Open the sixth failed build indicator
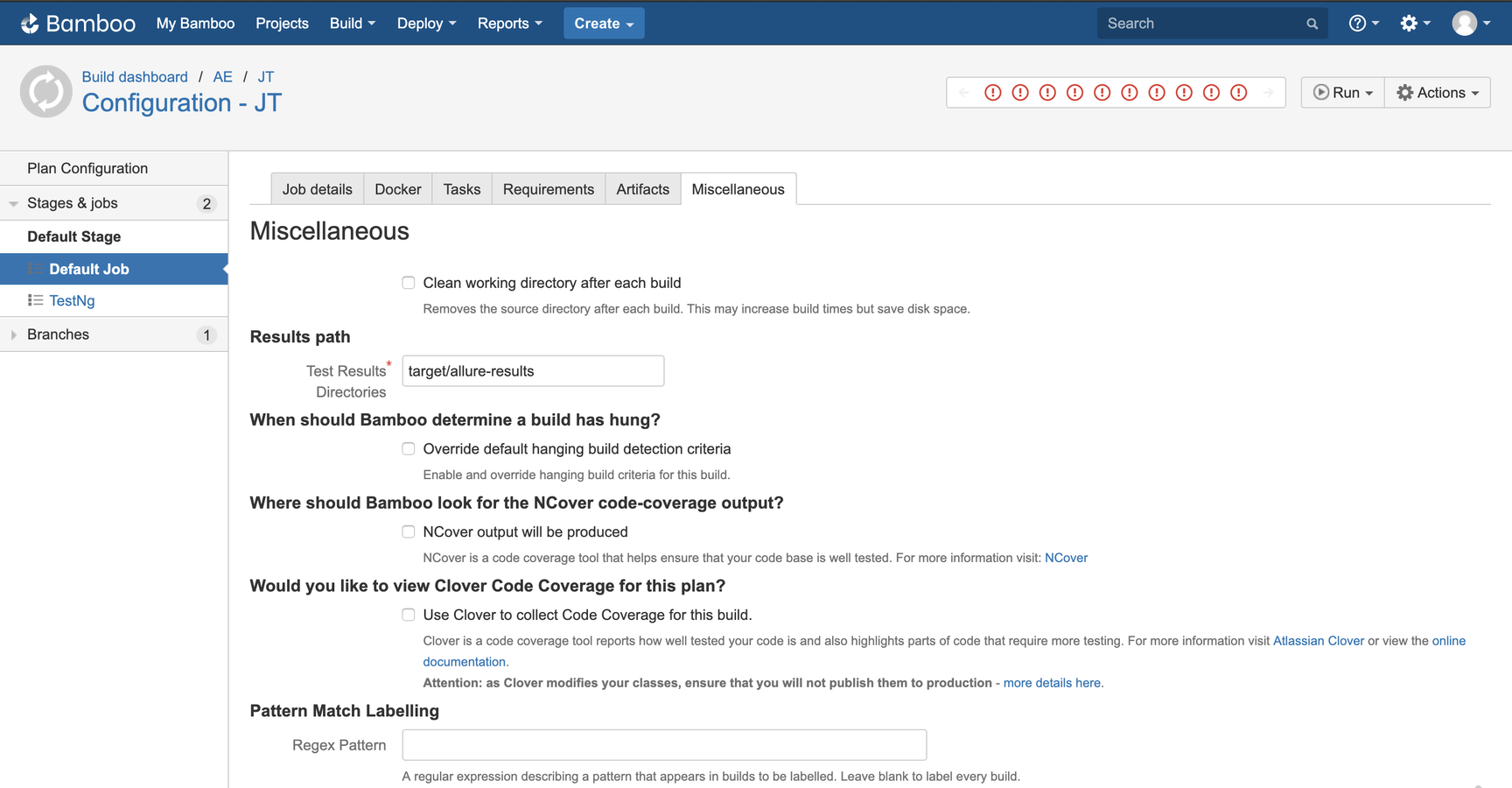This screenshot has height=788, width=1512. 1130,93
